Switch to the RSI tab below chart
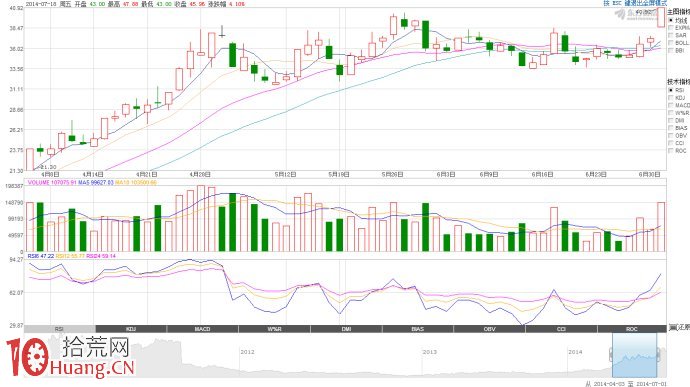This screenshot has height=387, width=690. [59, 329]
